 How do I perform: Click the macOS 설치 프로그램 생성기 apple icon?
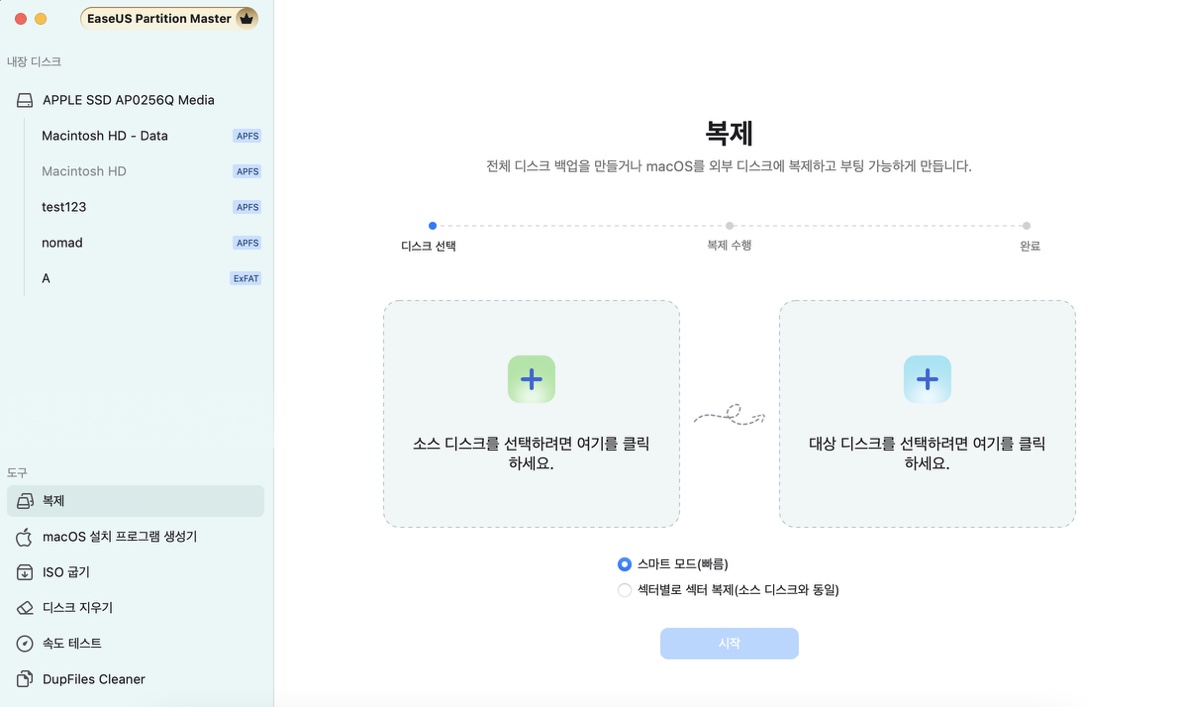click(x=25, y=536)
